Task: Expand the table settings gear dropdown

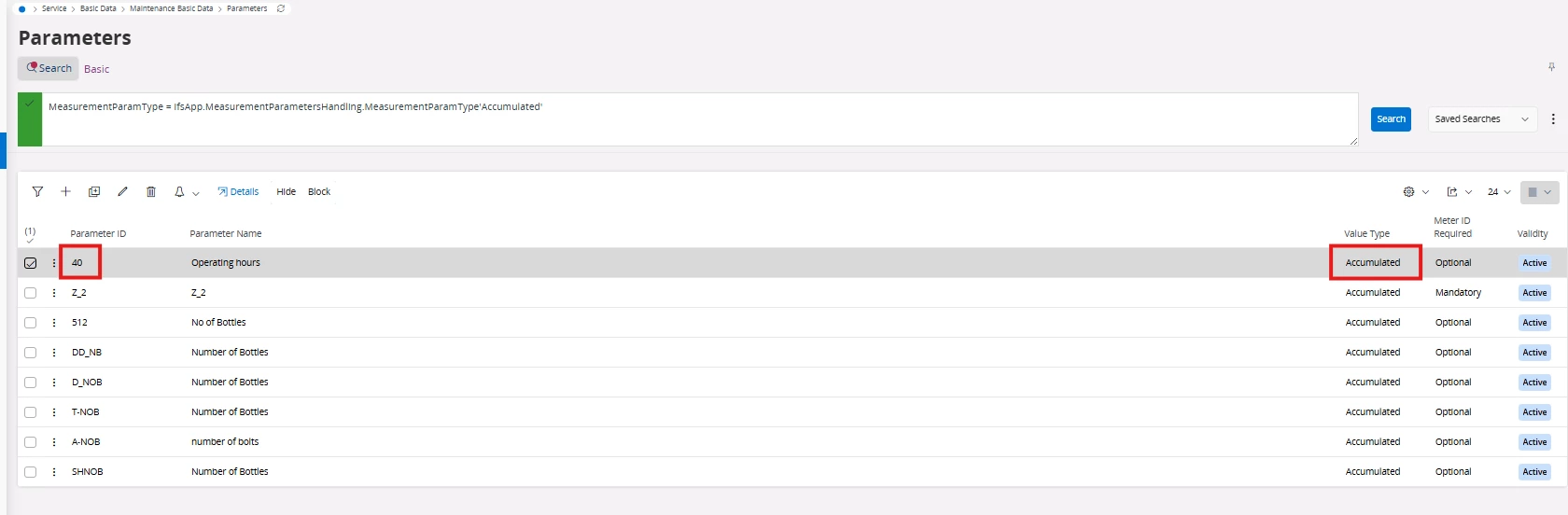Action: pos(1416,192)
